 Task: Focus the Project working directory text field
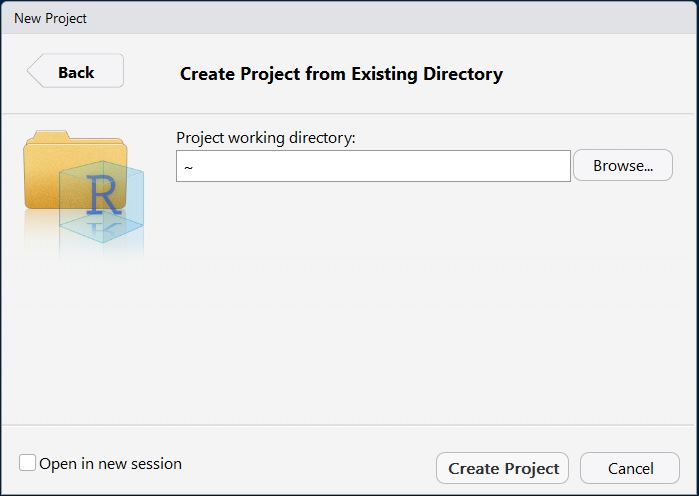click(x=373, y=166)
